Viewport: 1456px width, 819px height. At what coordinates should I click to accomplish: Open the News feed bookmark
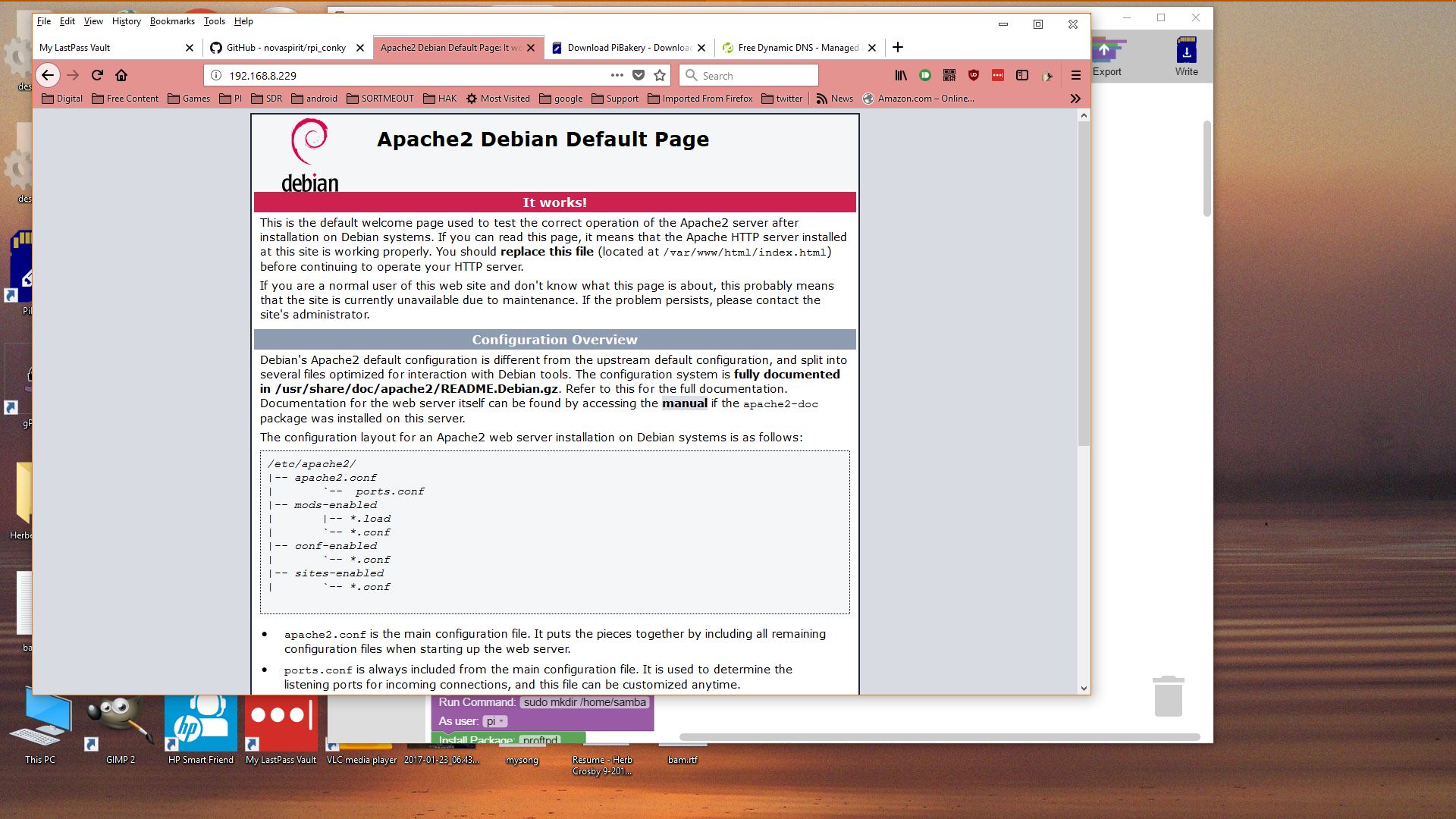tap(835, 99)
